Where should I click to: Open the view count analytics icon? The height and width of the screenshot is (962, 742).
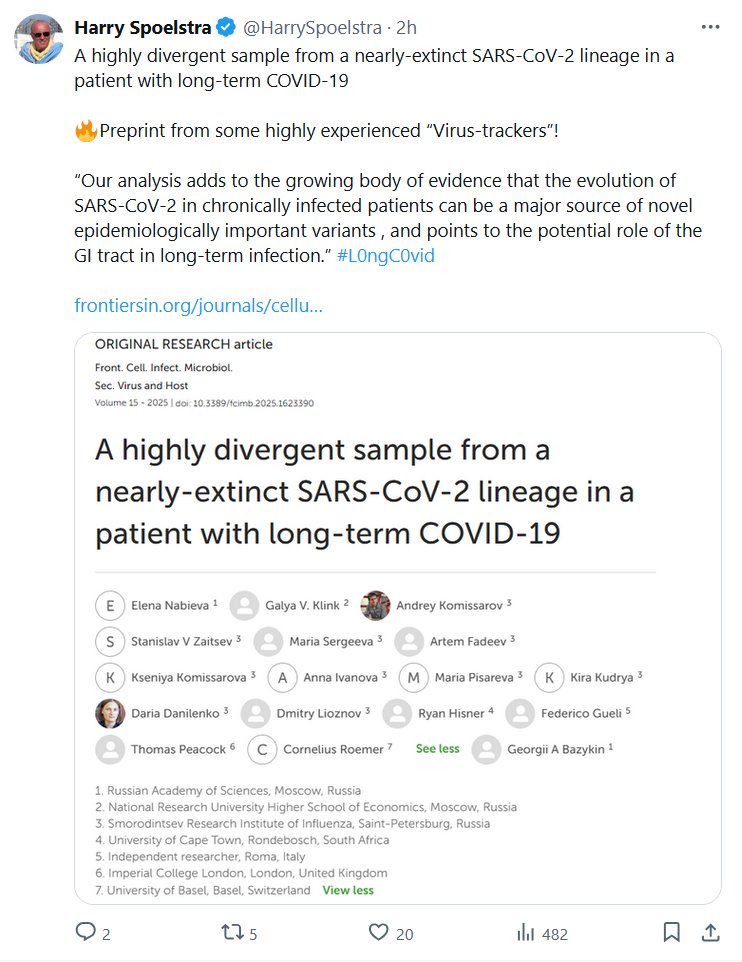click(525, 933)
